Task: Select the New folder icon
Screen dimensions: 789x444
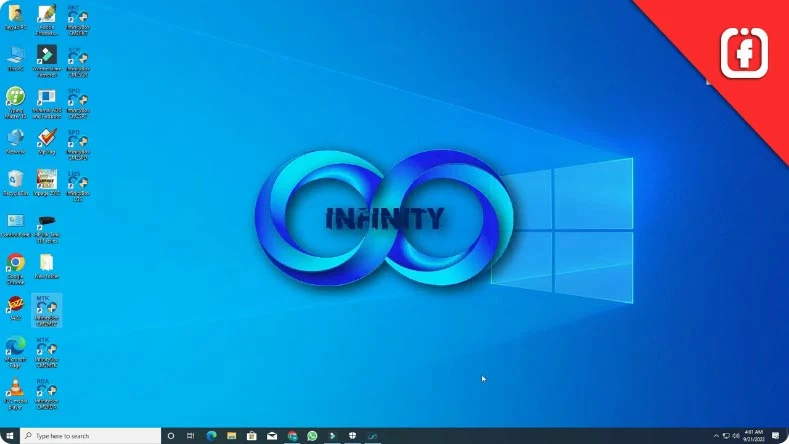Action: pyautogui.click(x=47, y=266)
